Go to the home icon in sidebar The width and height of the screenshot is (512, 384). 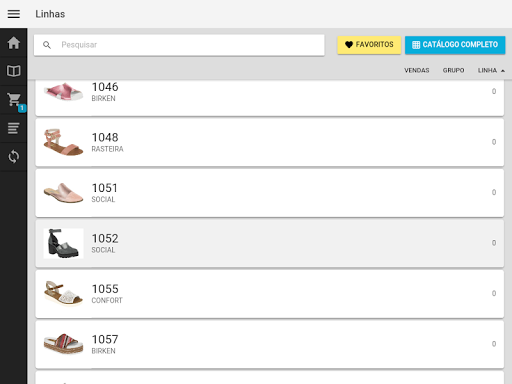14,43
